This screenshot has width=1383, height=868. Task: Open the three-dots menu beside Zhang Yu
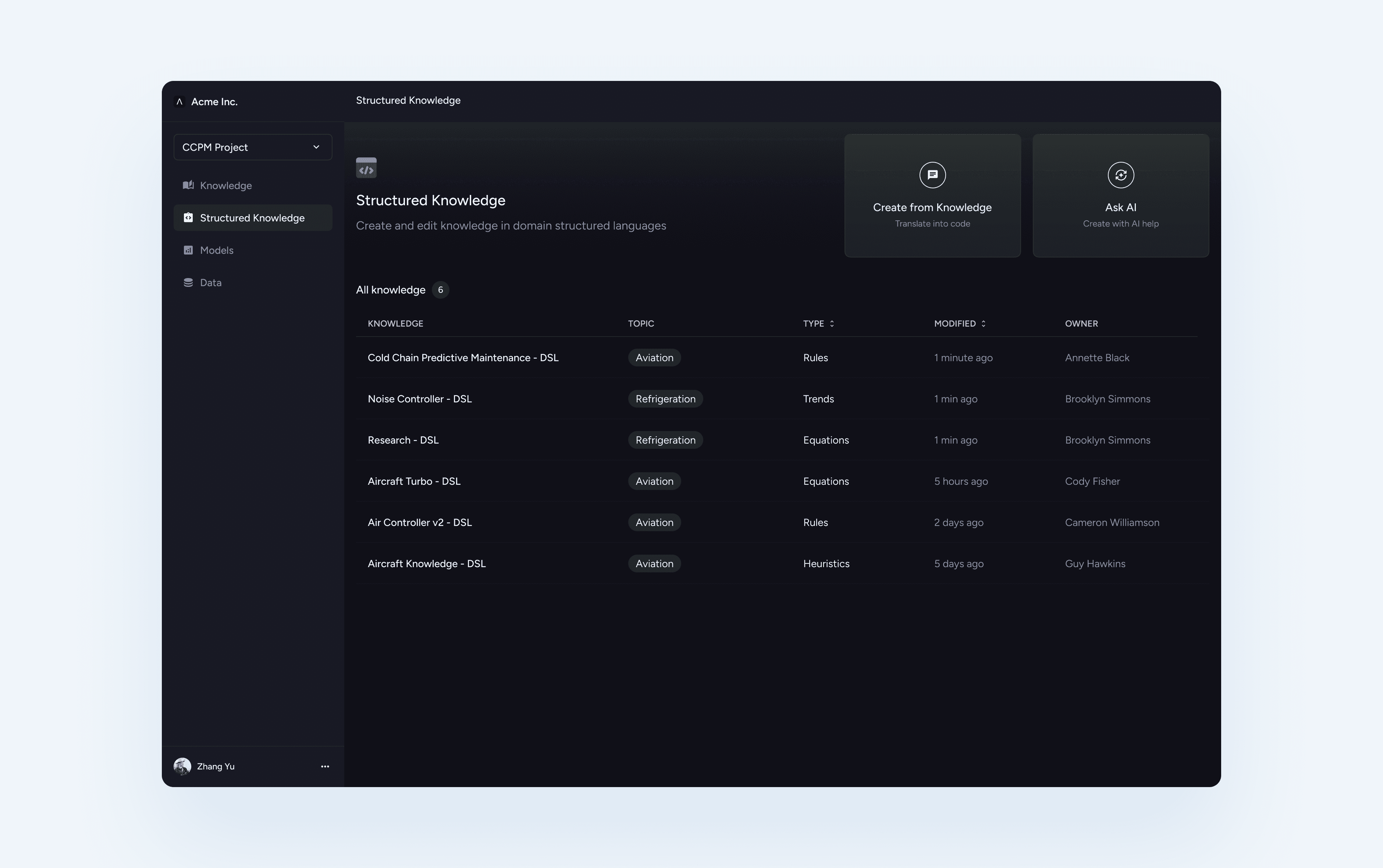[x=325, y=766]
